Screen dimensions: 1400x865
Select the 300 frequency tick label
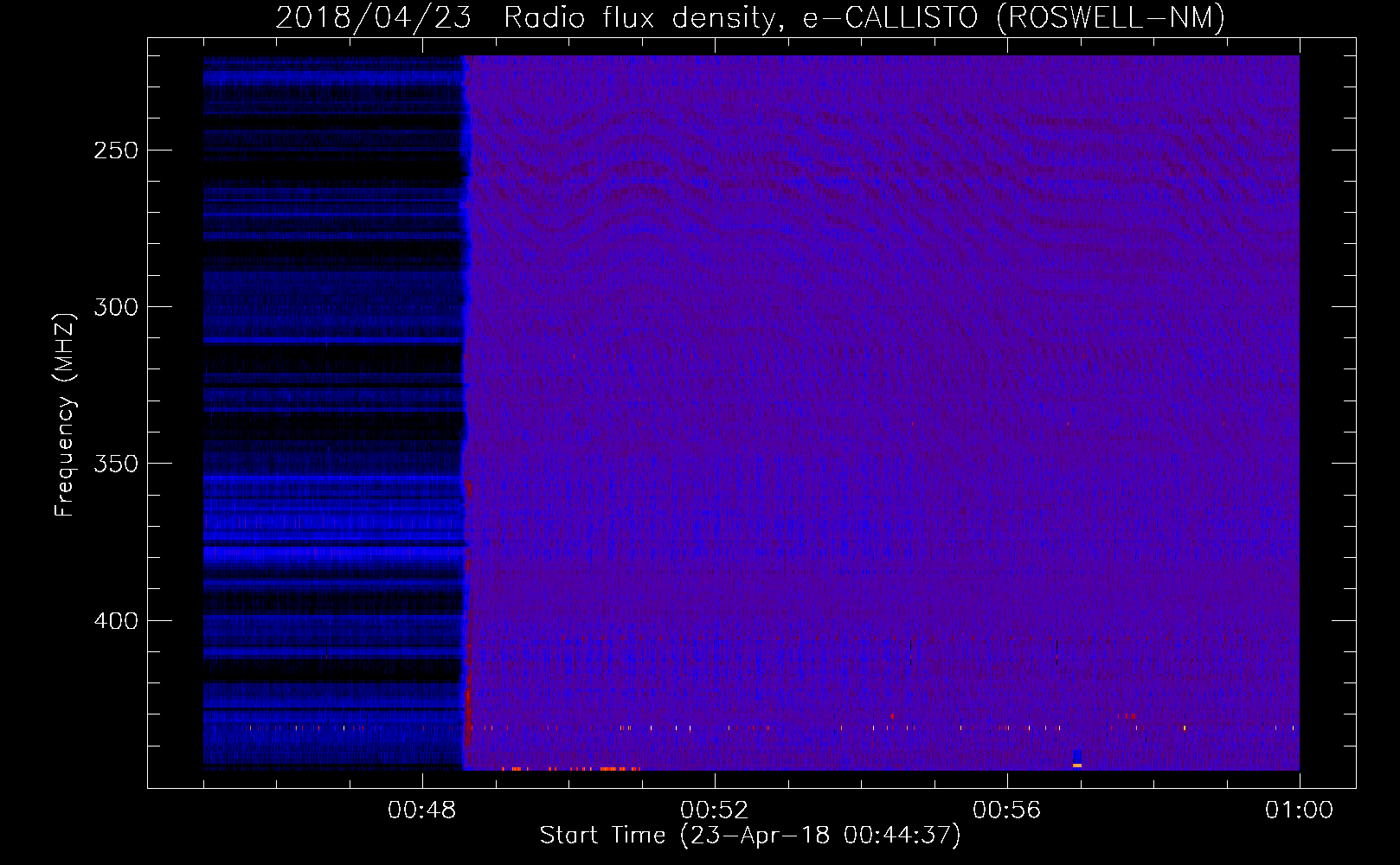coord(116,307)
